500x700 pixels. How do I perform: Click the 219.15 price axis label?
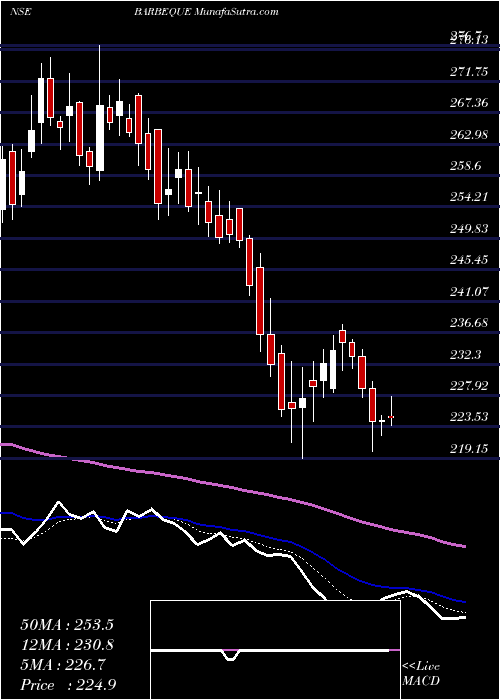click(469, 449)
